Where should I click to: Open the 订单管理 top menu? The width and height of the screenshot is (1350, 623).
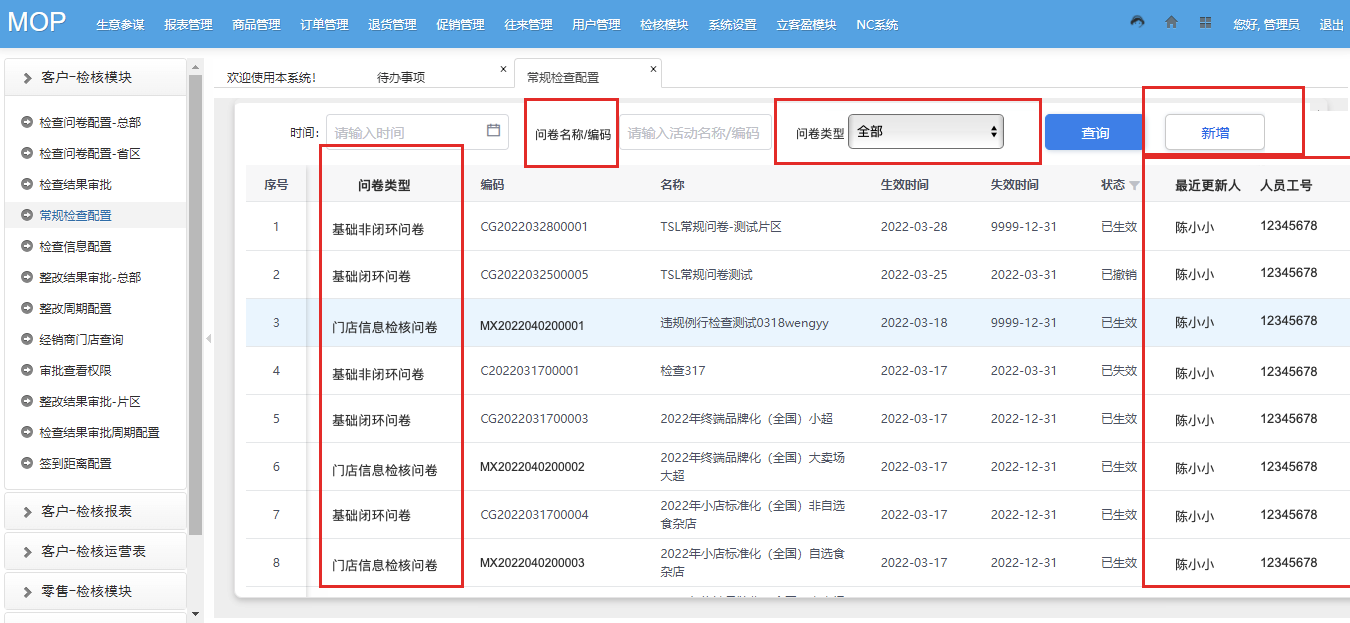(324, 24)
